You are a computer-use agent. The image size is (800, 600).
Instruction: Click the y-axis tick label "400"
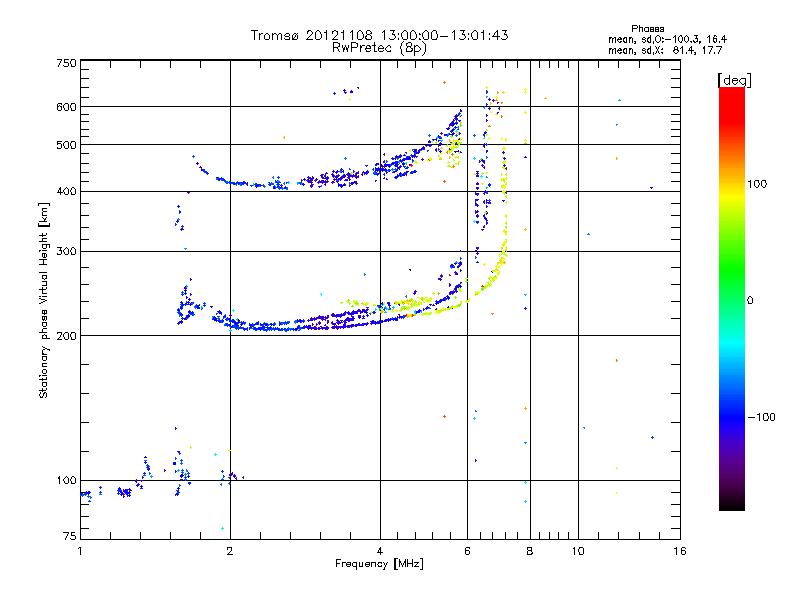coord(66,191)
